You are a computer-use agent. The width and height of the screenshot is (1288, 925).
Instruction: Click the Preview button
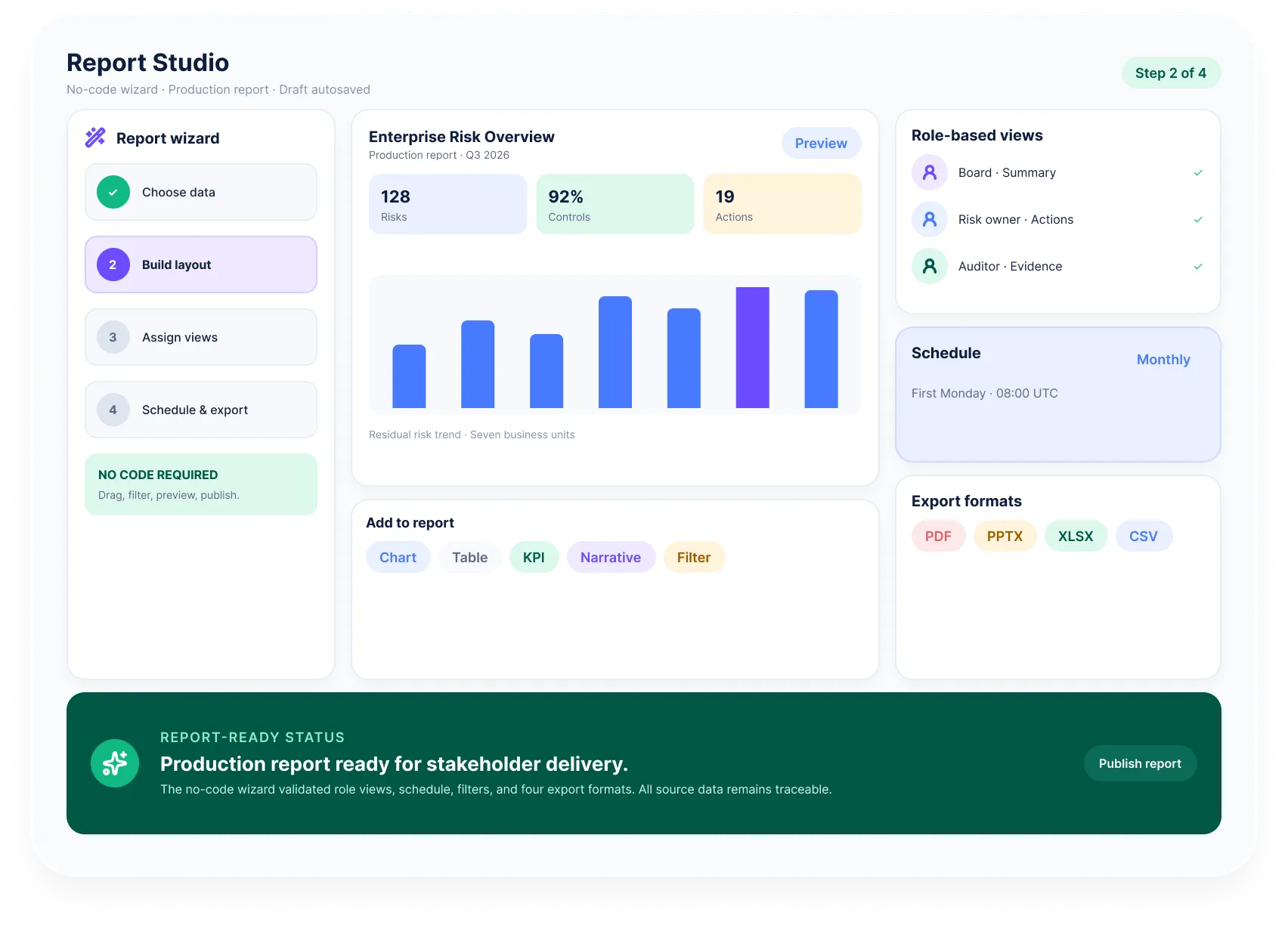pyautogui.click(x=821, y=143)
